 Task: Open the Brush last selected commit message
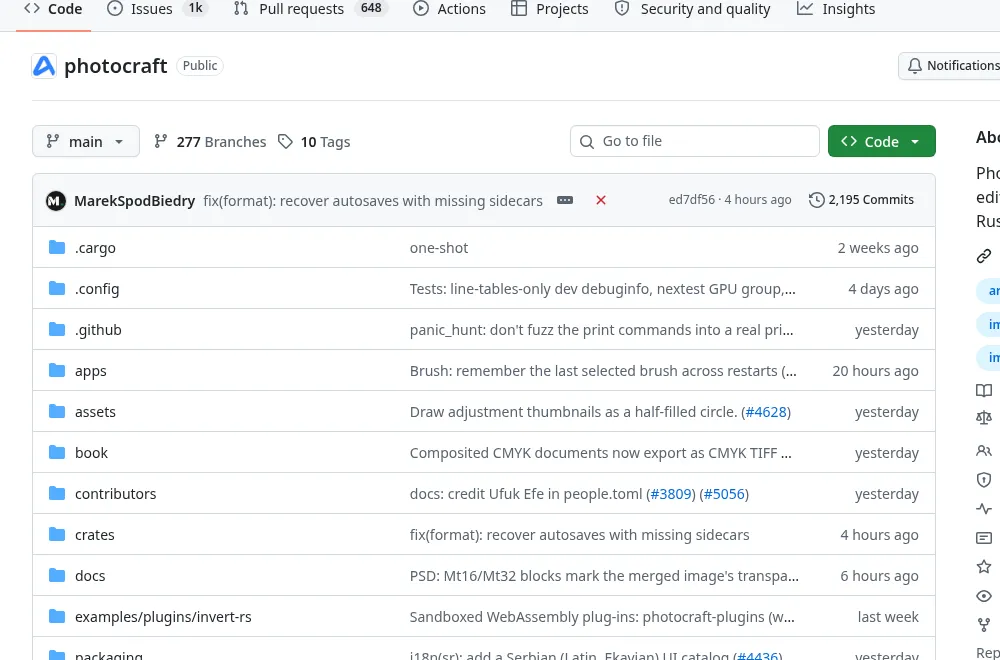click(603, 371)
